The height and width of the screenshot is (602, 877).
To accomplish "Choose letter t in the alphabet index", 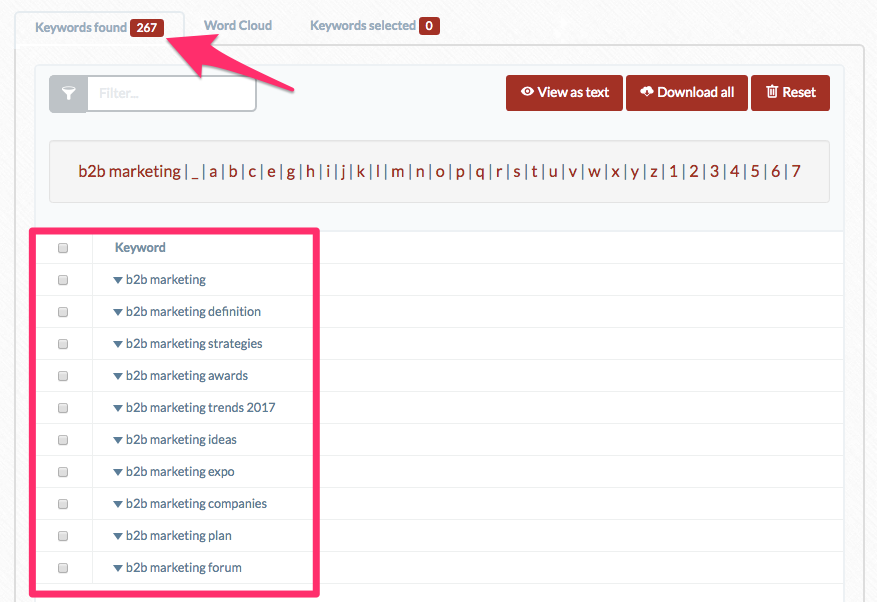I will pos(534,171).
